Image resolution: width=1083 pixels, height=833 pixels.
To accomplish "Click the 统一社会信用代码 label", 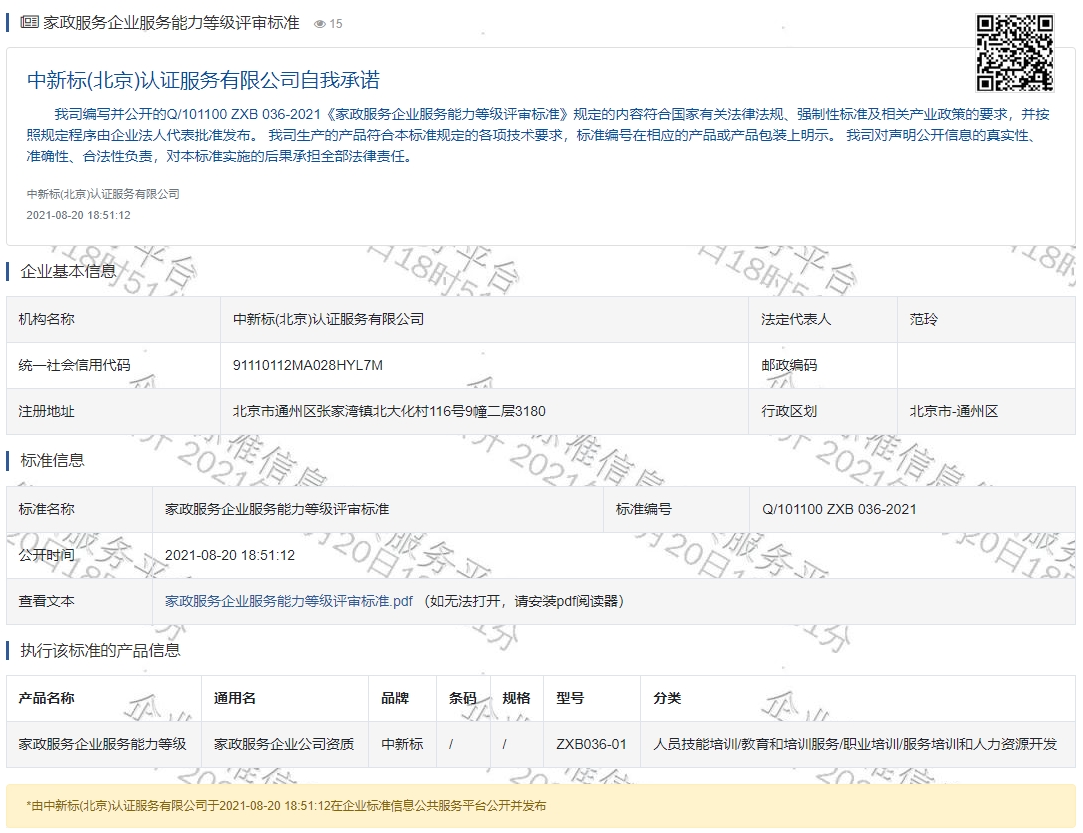I will pyautogui.click(x=75, y=365).
